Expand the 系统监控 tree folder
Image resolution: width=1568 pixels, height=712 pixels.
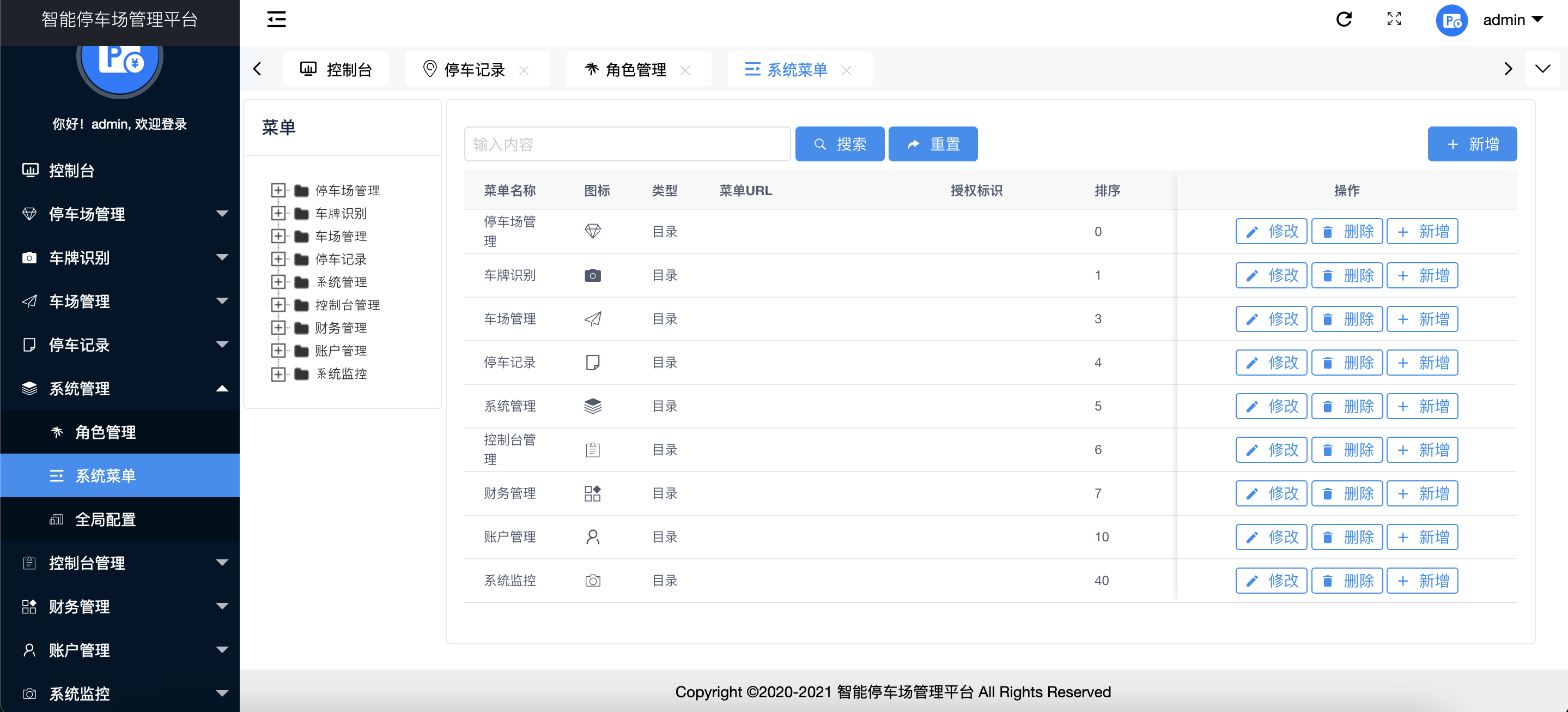coord(278,373)
